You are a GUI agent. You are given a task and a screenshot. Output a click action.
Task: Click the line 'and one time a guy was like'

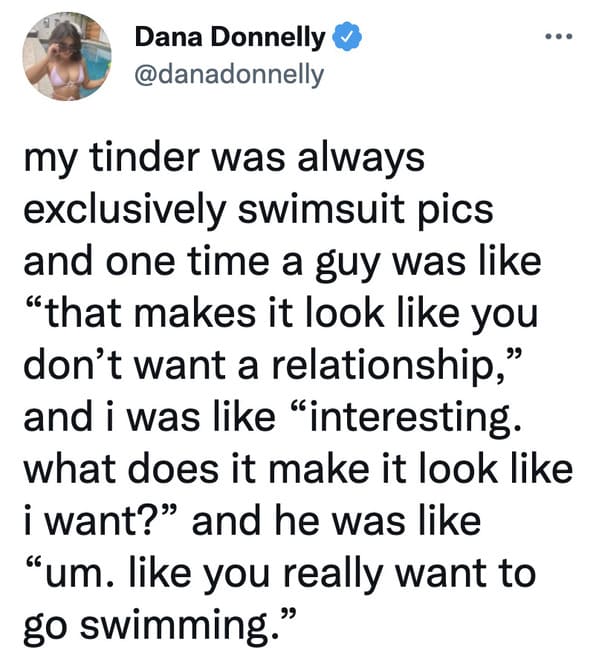282,263
